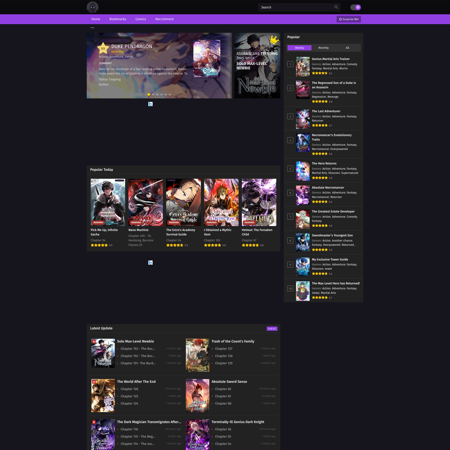Viewport: 450px width, 450px height.
Task: Open The Extra's Academy Survival Guide cover
Action: pyautogui.click(x=183, y=202)
